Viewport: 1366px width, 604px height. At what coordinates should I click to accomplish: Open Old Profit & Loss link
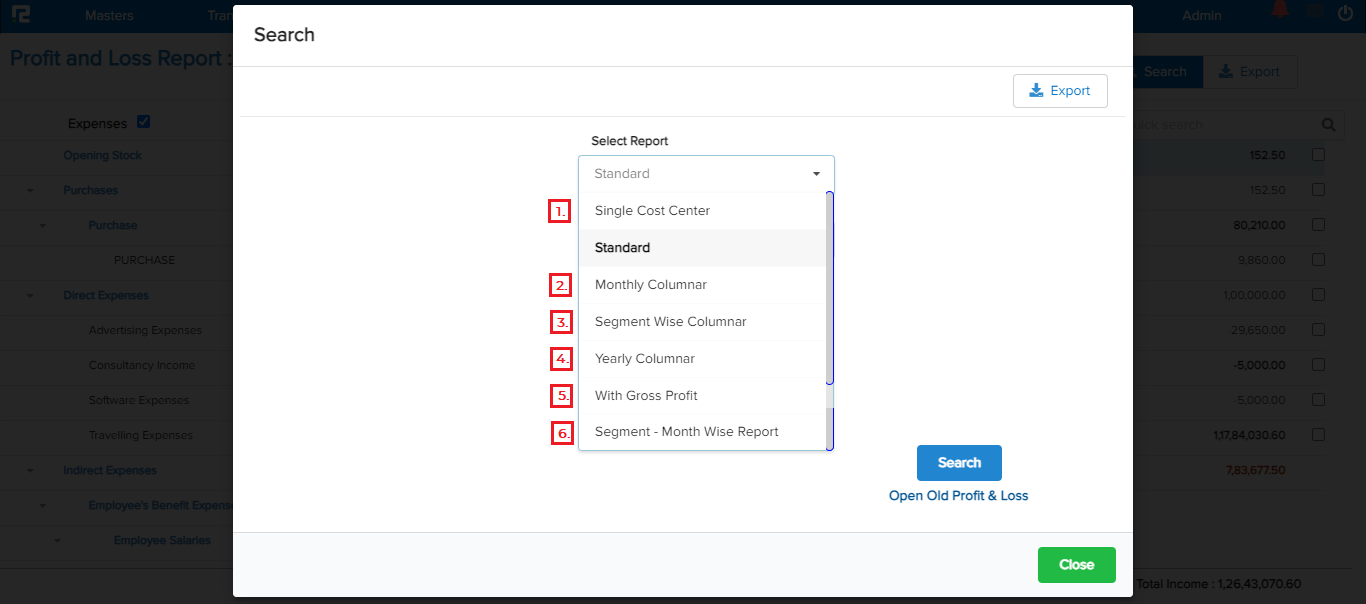[x=958, y=496]
